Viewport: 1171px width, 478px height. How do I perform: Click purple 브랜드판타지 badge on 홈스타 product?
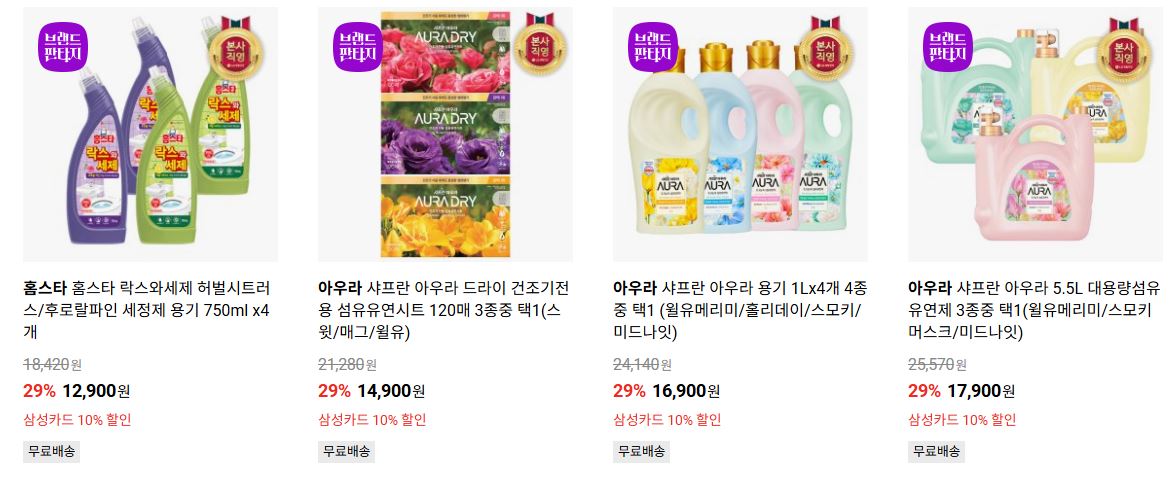click(63, 47)
